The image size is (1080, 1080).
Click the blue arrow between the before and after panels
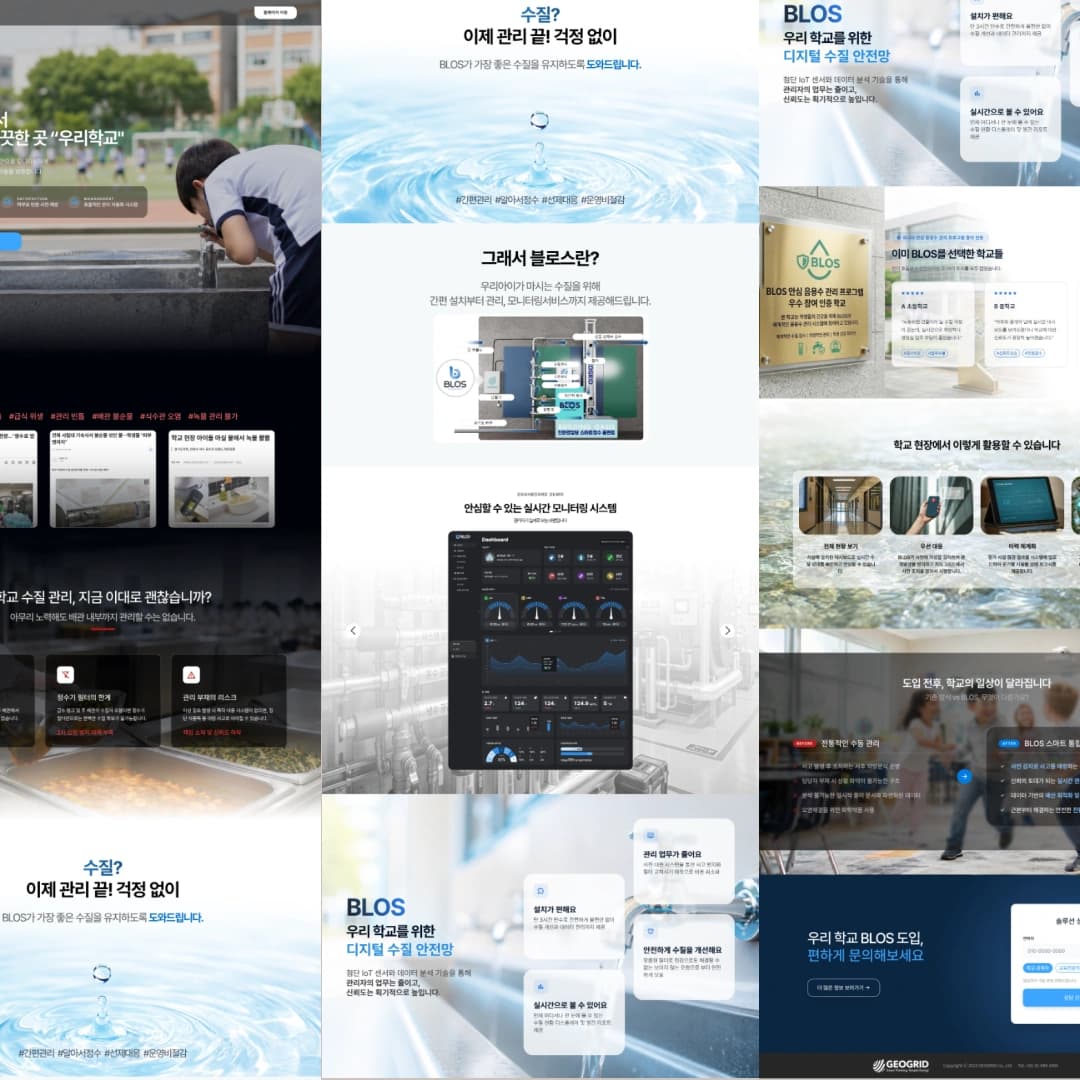pyautogui.click(x=964, y=776)
